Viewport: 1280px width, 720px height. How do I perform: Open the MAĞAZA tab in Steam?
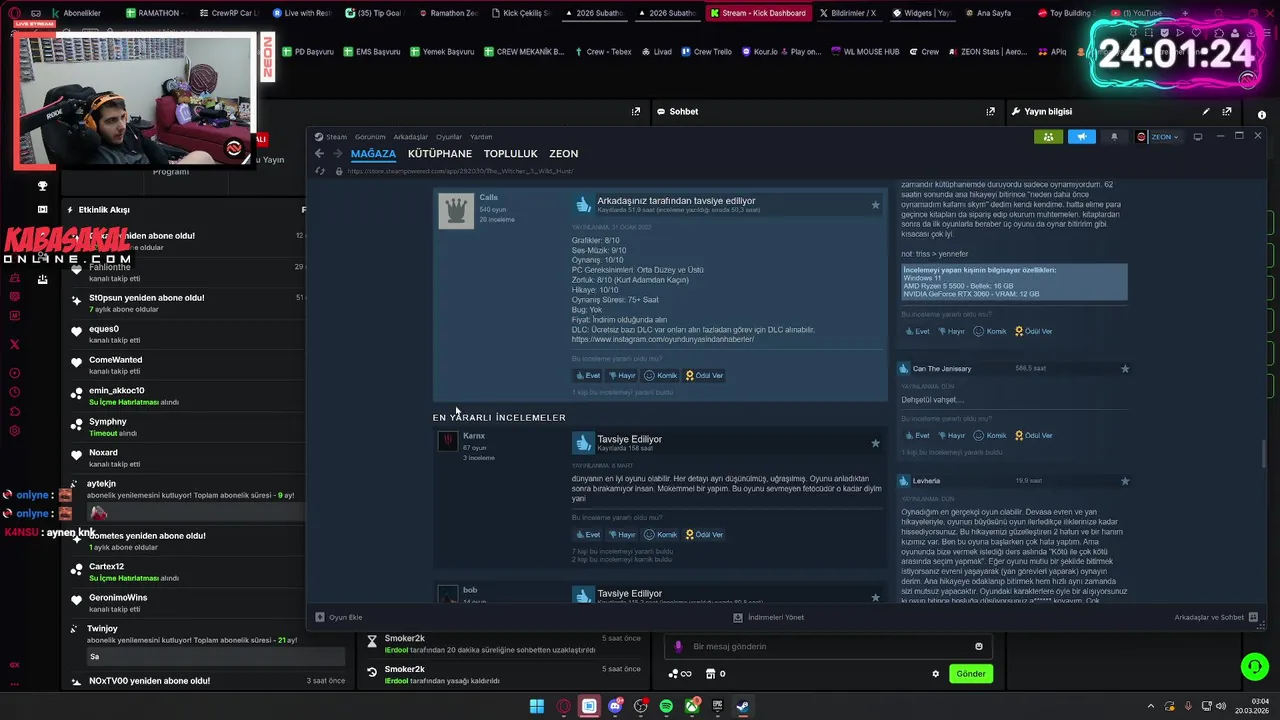[373, 154]
